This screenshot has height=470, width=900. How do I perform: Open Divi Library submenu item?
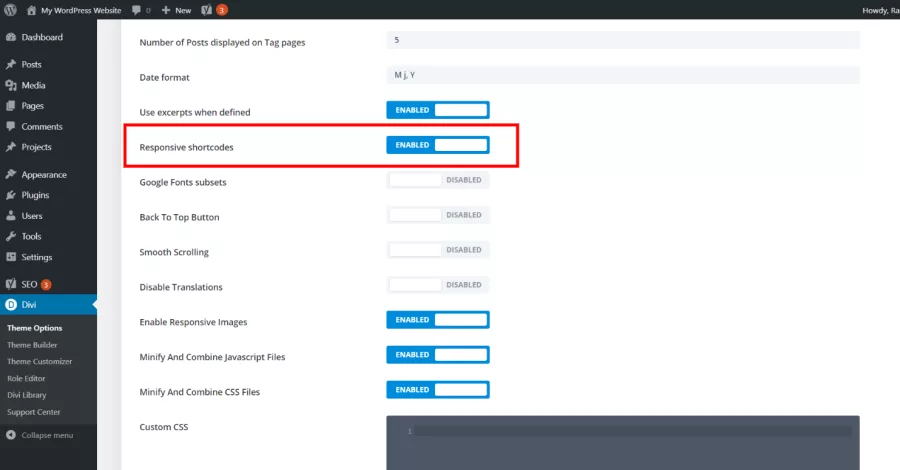pyautogui.click(x=26, y=395)
